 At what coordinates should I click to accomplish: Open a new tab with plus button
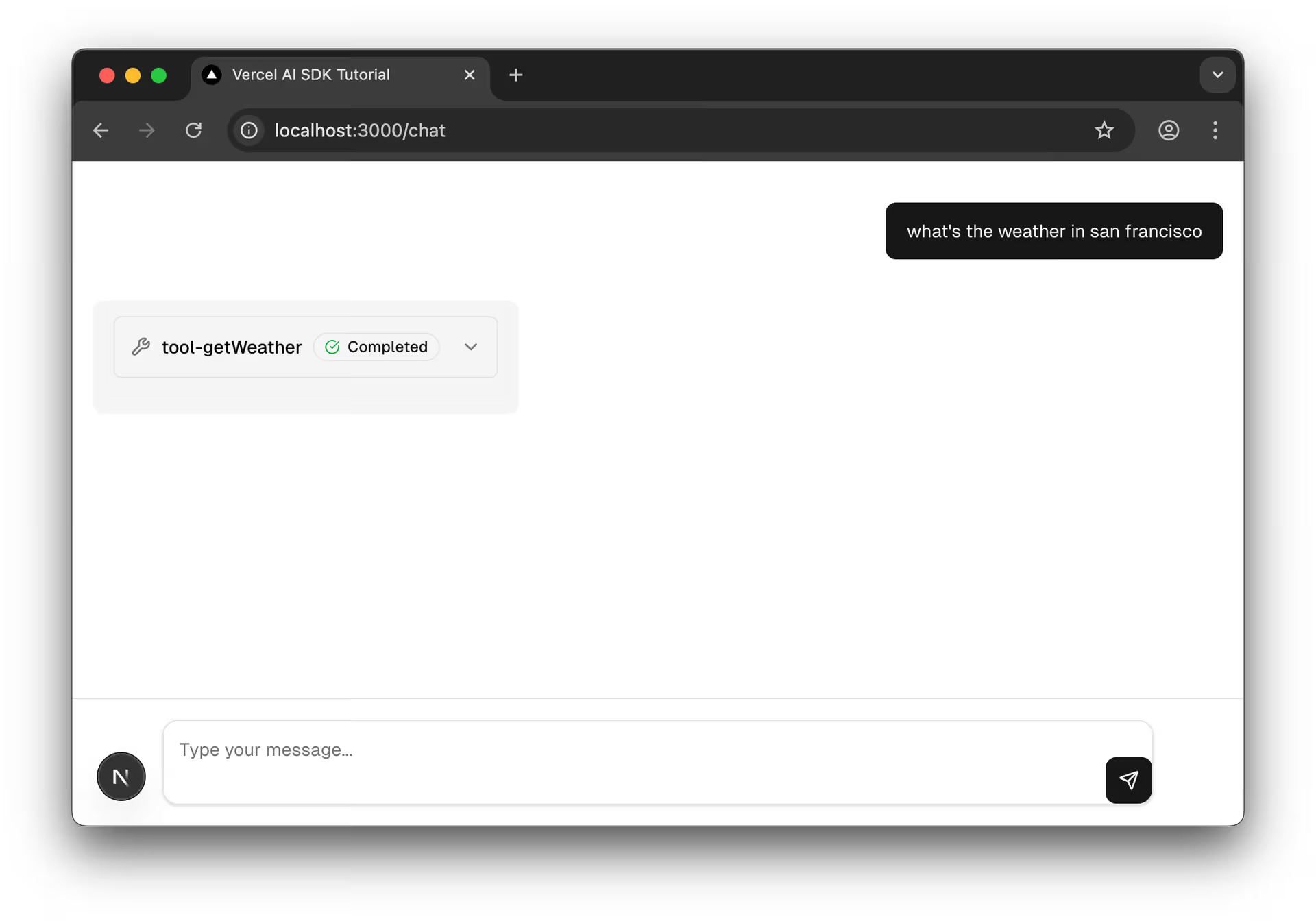(x=516, y=75)
